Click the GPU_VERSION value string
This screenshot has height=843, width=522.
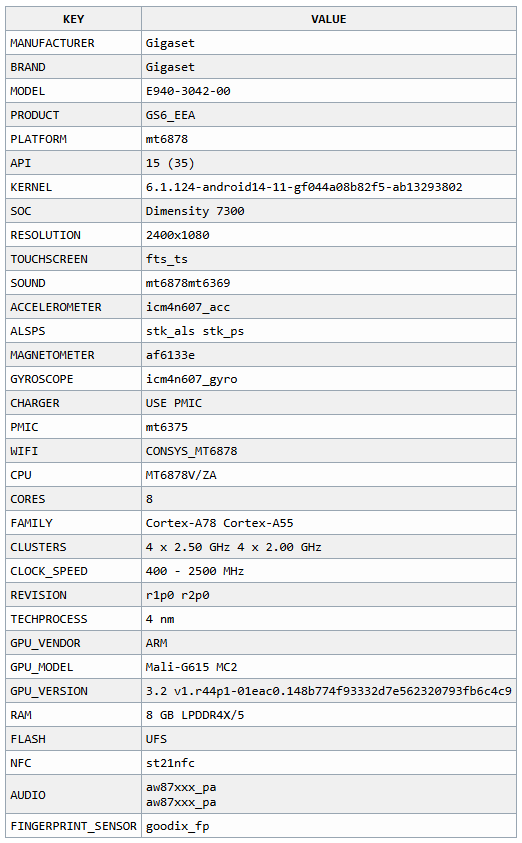point(328,691)
